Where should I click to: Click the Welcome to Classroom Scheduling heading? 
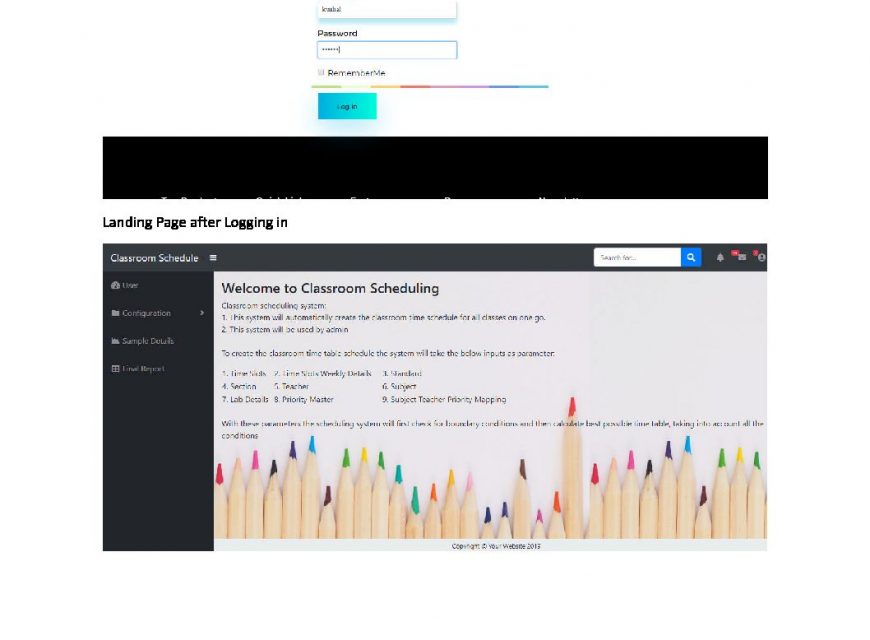[330, 289]
